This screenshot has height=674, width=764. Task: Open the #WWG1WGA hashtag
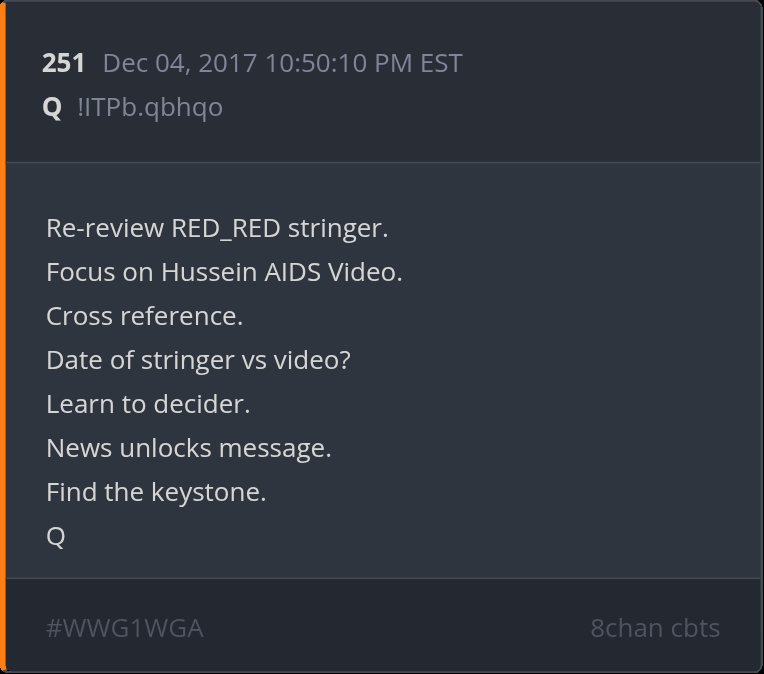point(125,628)
